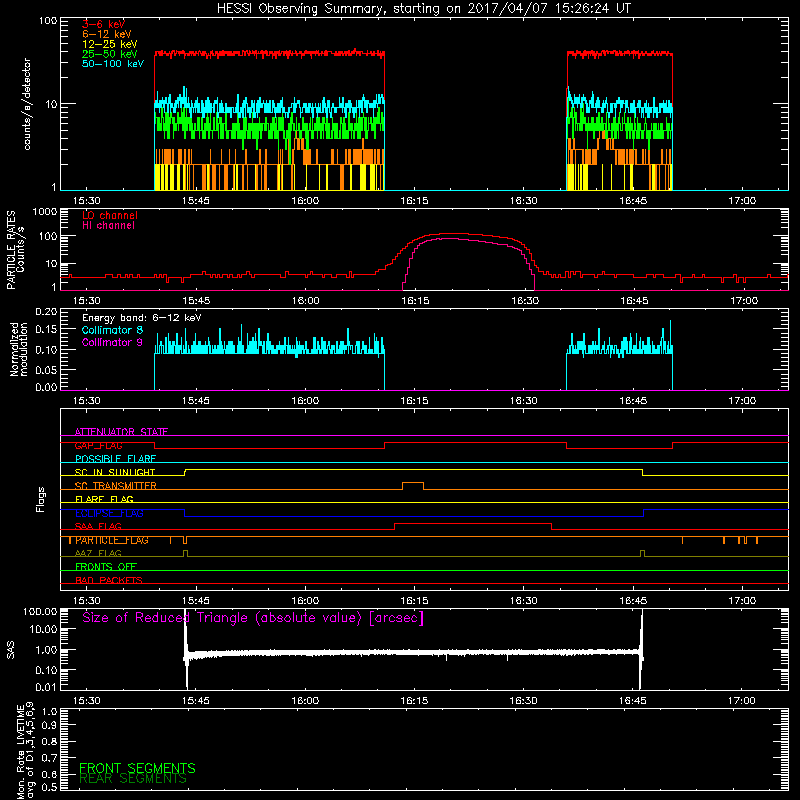Click the orange '6-12 keV' legend label
This screenshot has height=800, width=800.
107,34
